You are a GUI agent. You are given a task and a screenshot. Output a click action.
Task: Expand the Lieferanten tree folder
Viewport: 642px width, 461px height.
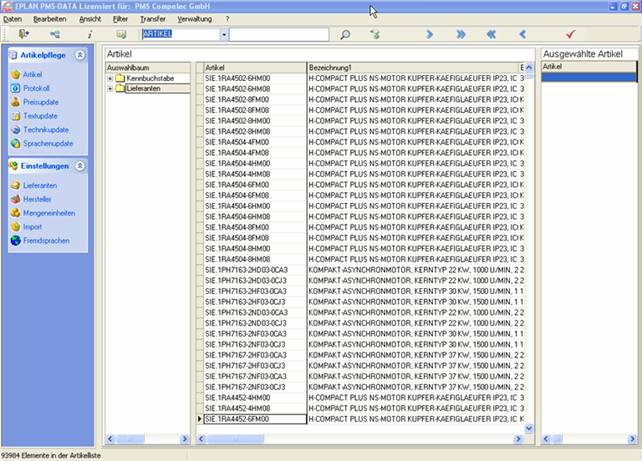coord(110,88)
